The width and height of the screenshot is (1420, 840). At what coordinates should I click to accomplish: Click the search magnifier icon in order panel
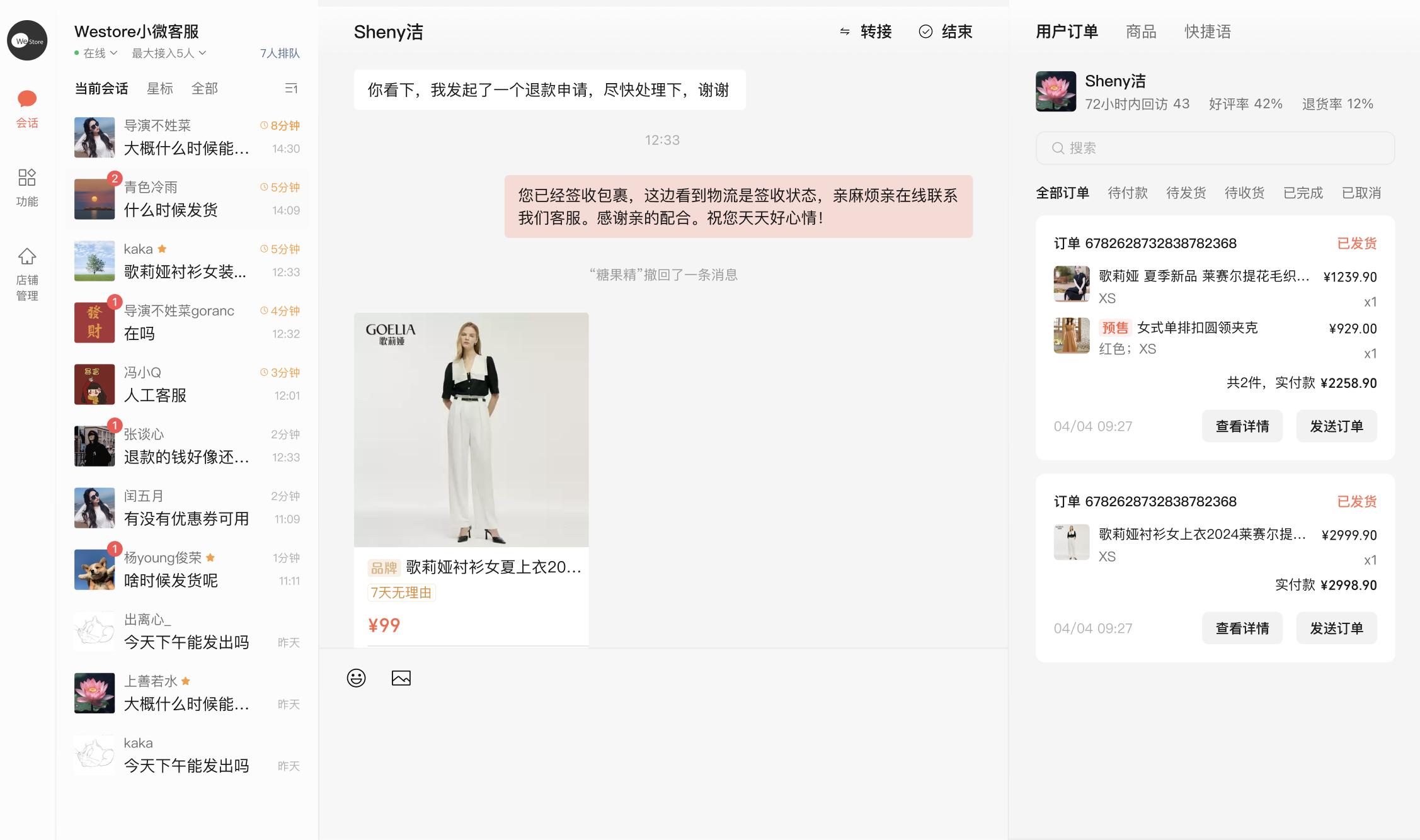click(1058, 148)
